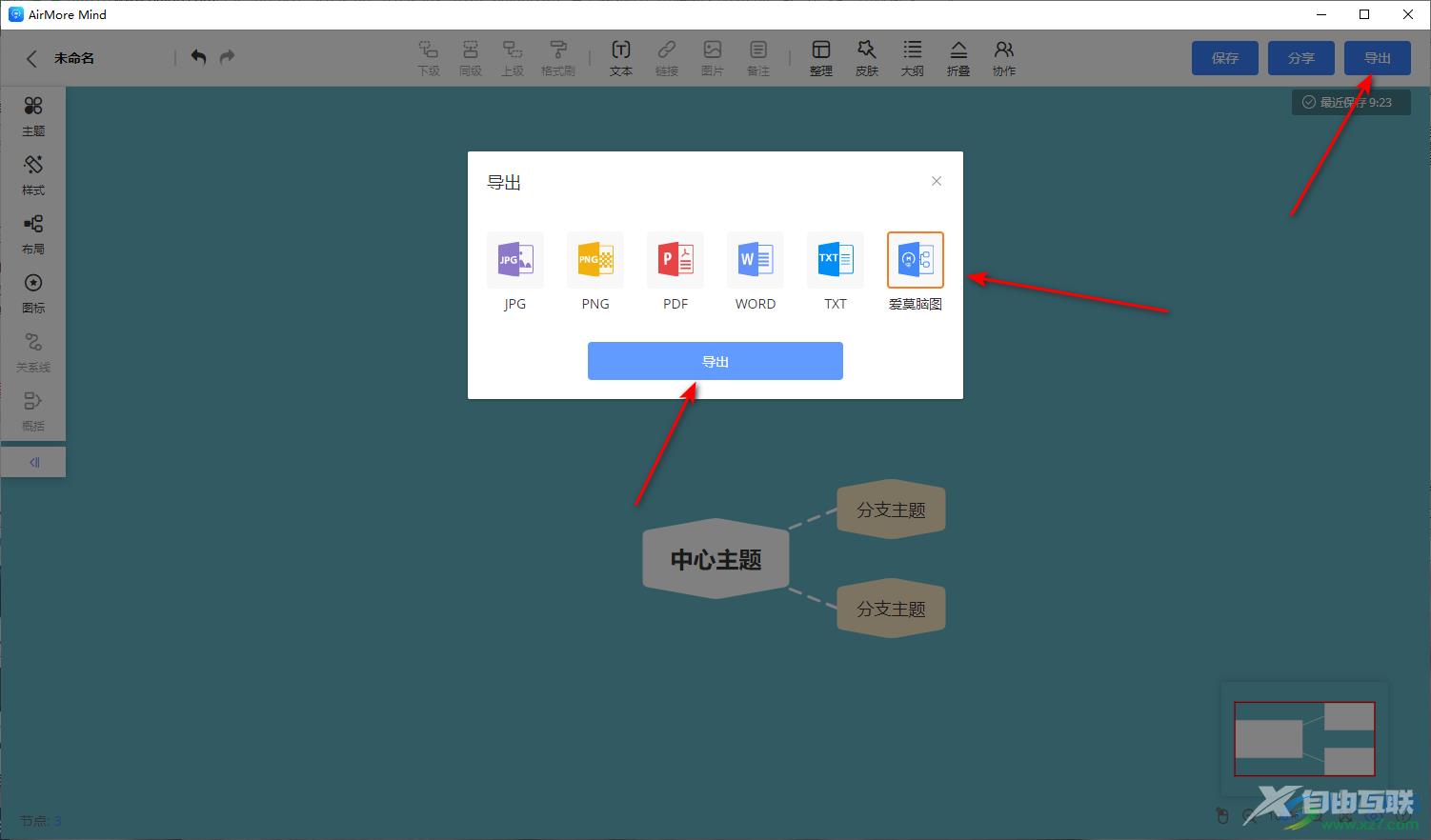Switch to 大纲 outline view
1431x840 pixels.
(913, 58)
